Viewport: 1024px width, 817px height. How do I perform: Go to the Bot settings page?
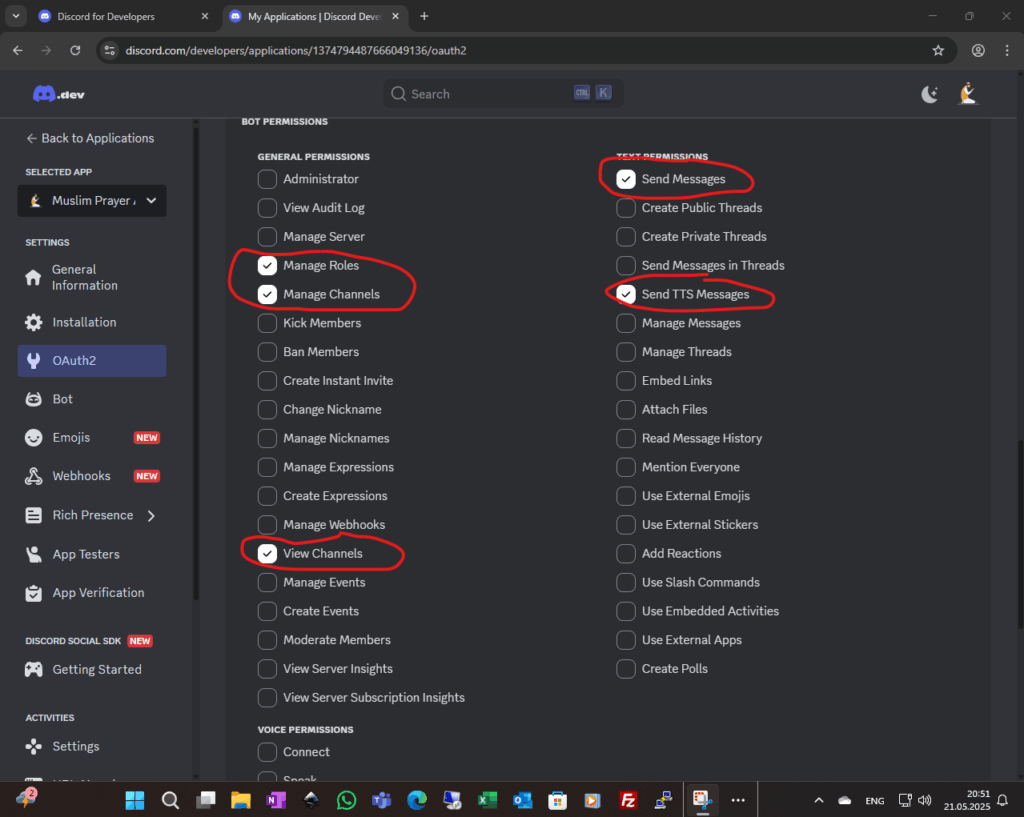pos(92,399)
